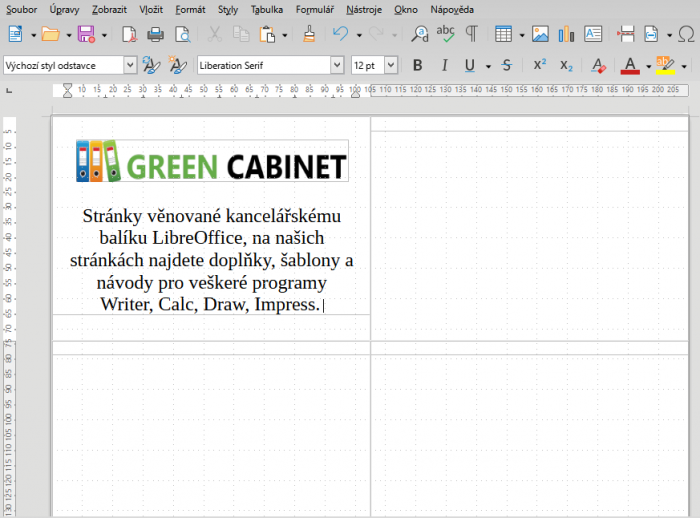Open the Tabulka menu
The width and height of the screenshot is (700, 518).
tap(267, 9)
